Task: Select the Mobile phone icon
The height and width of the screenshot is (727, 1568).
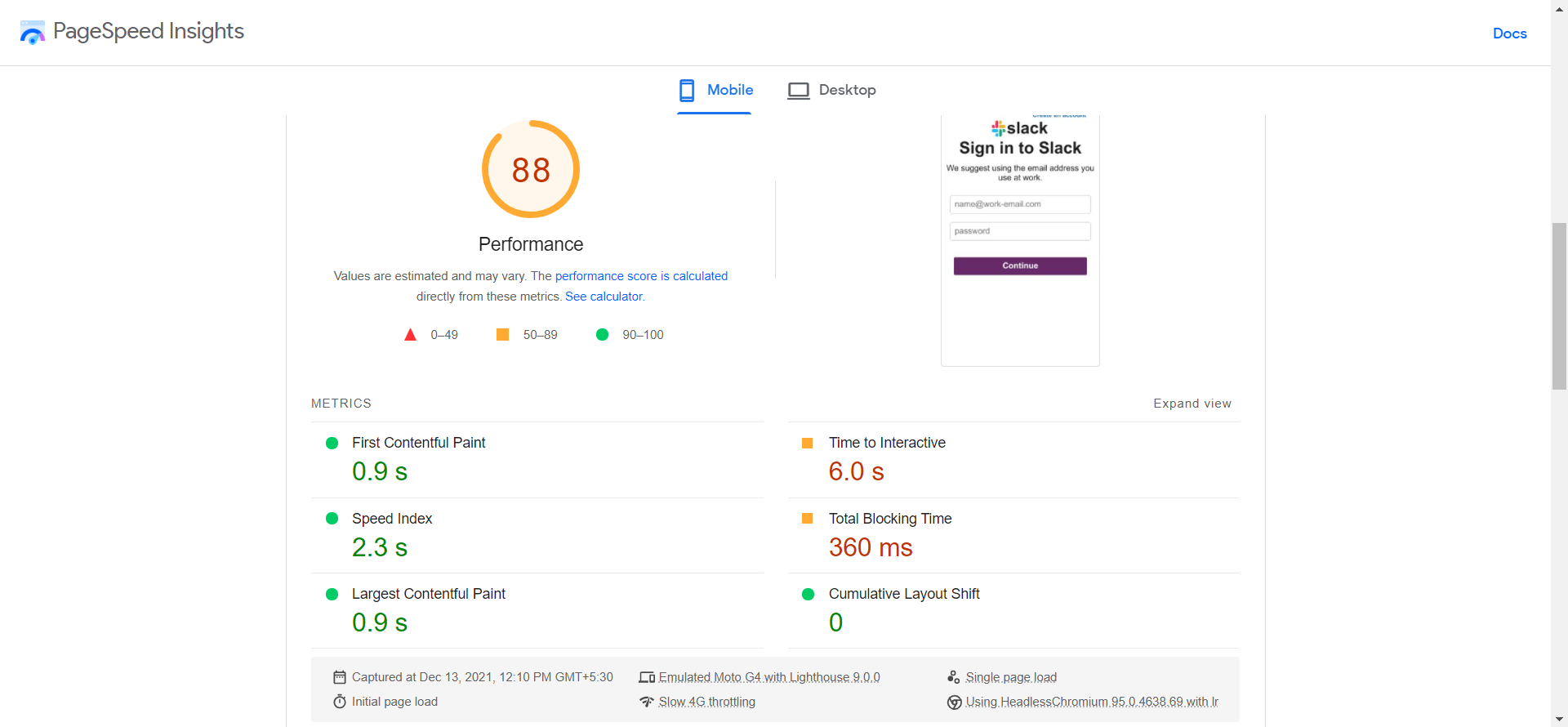Action: pos(687,90)
